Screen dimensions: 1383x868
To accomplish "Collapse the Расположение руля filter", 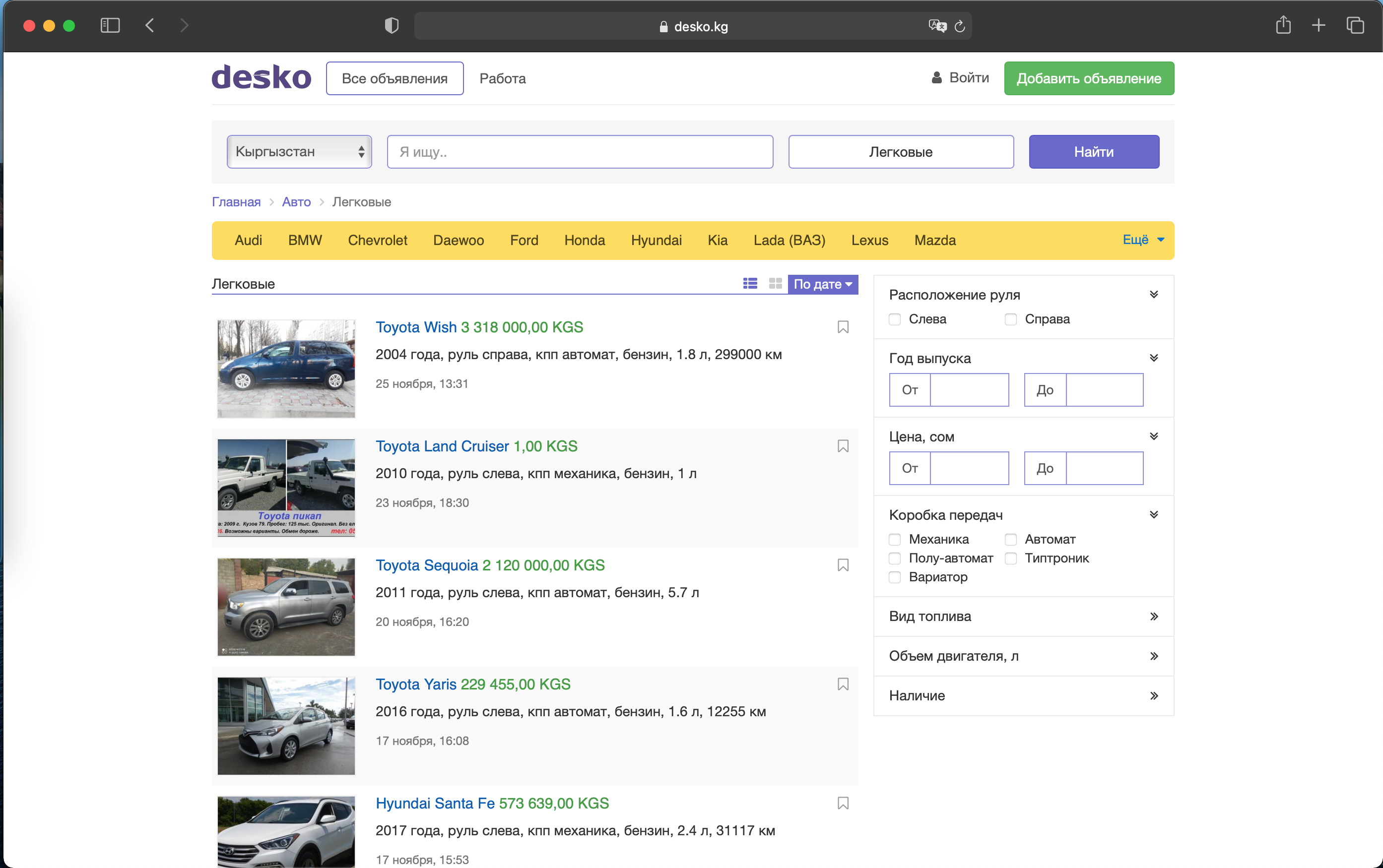I will pyautogui.click(x=1153, y=295).
